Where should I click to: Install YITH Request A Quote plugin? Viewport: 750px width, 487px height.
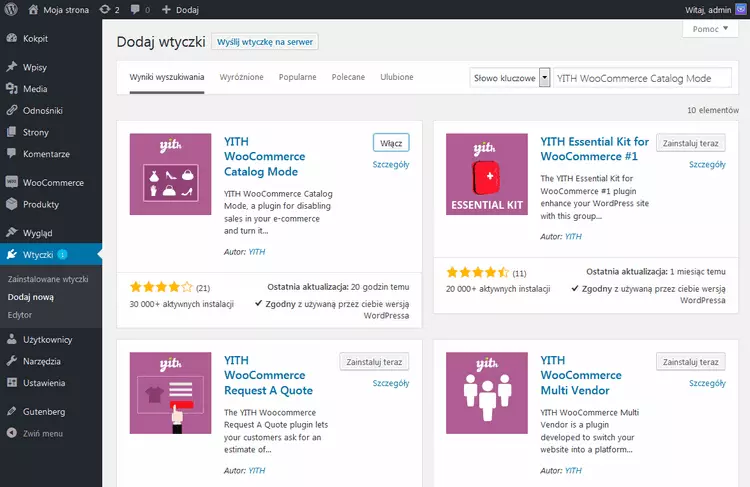(374, 362)
